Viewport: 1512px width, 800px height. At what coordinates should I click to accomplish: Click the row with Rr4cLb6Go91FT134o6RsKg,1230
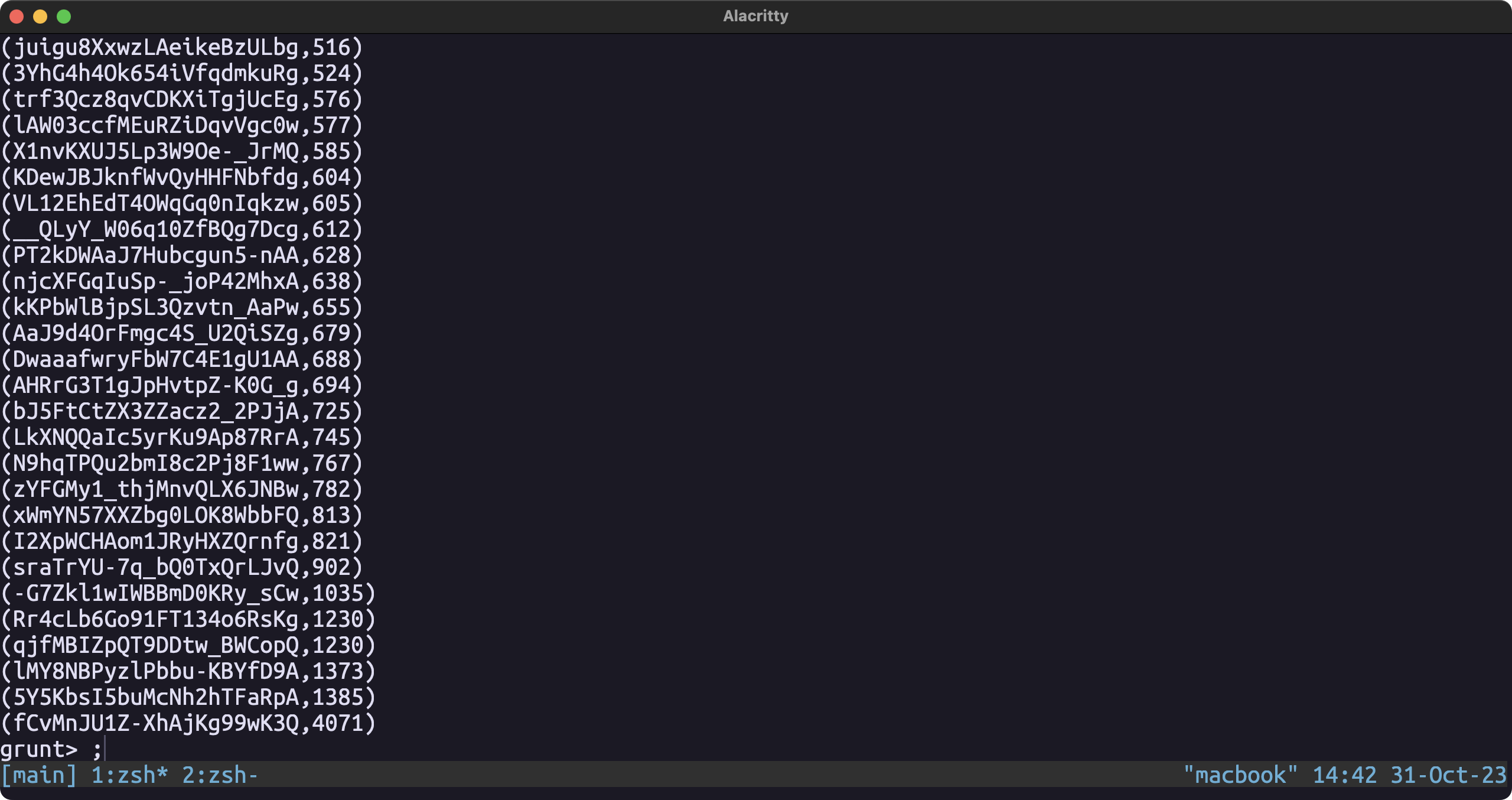coord(188,619)
